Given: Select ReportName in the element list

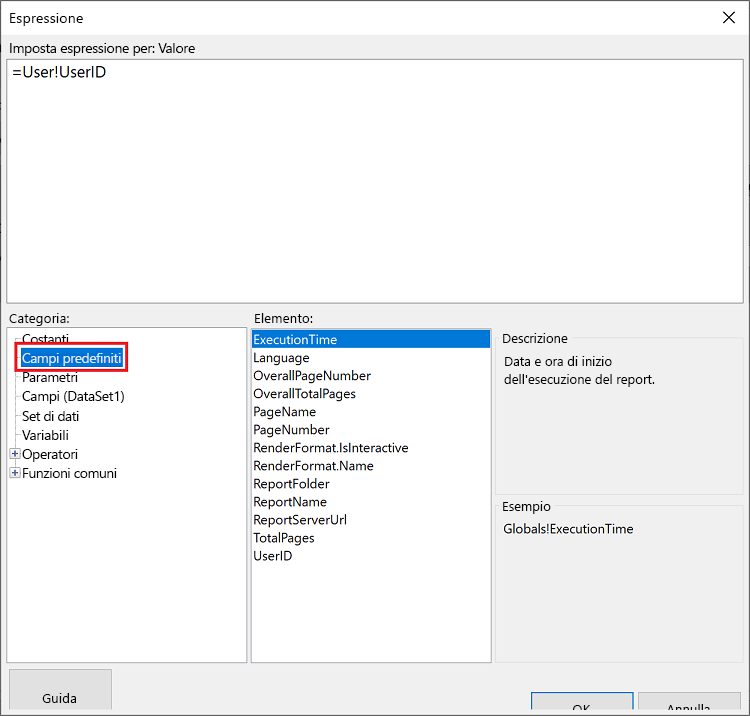Looking at the screenshot, I should click(x=371, y=502).
